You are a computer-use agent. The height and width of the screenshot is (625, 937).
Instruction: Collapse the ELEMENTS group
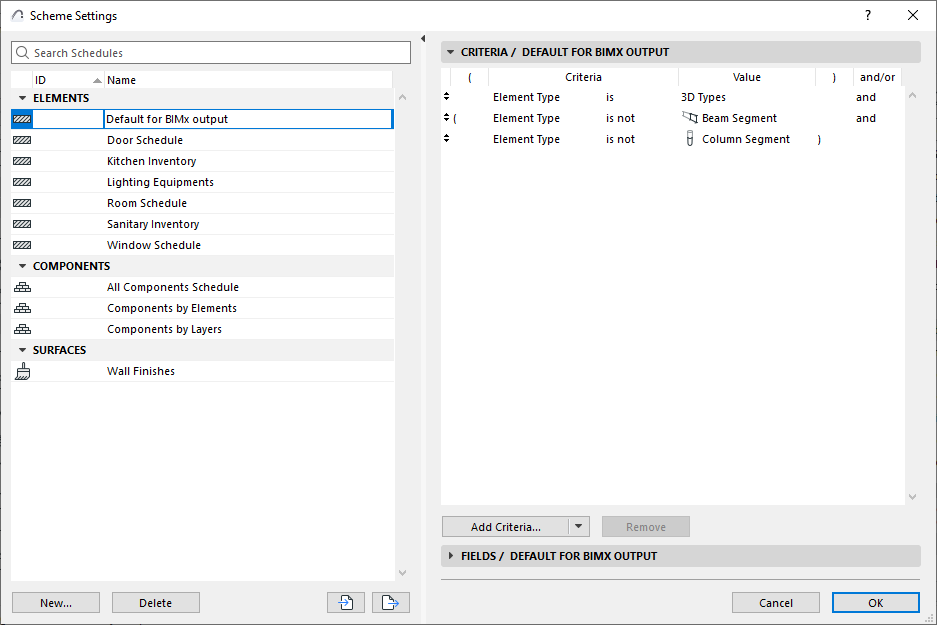[x=23, y=98]
